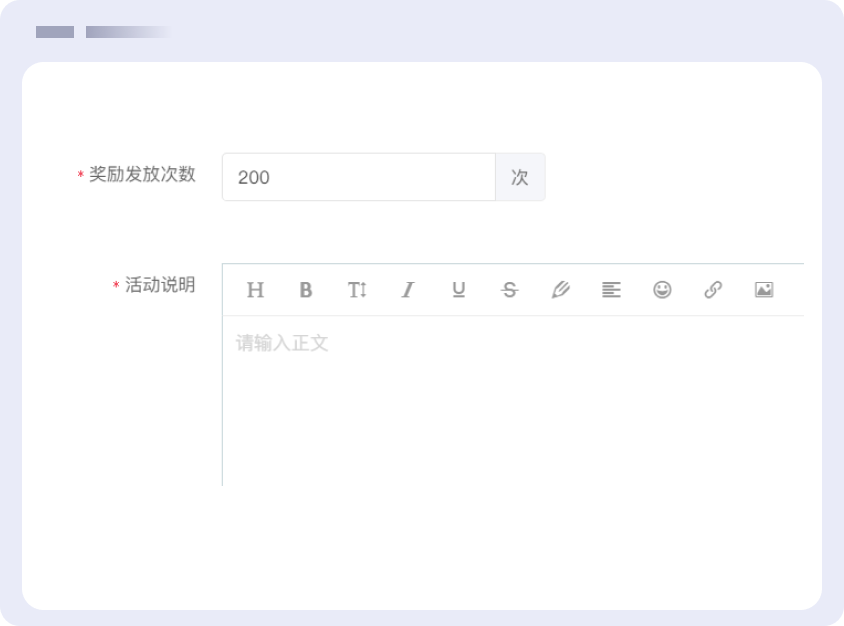Open the heading (H) style menu
Image resolution: width=844 pixels, height=626 pixels.
[255, 290]
